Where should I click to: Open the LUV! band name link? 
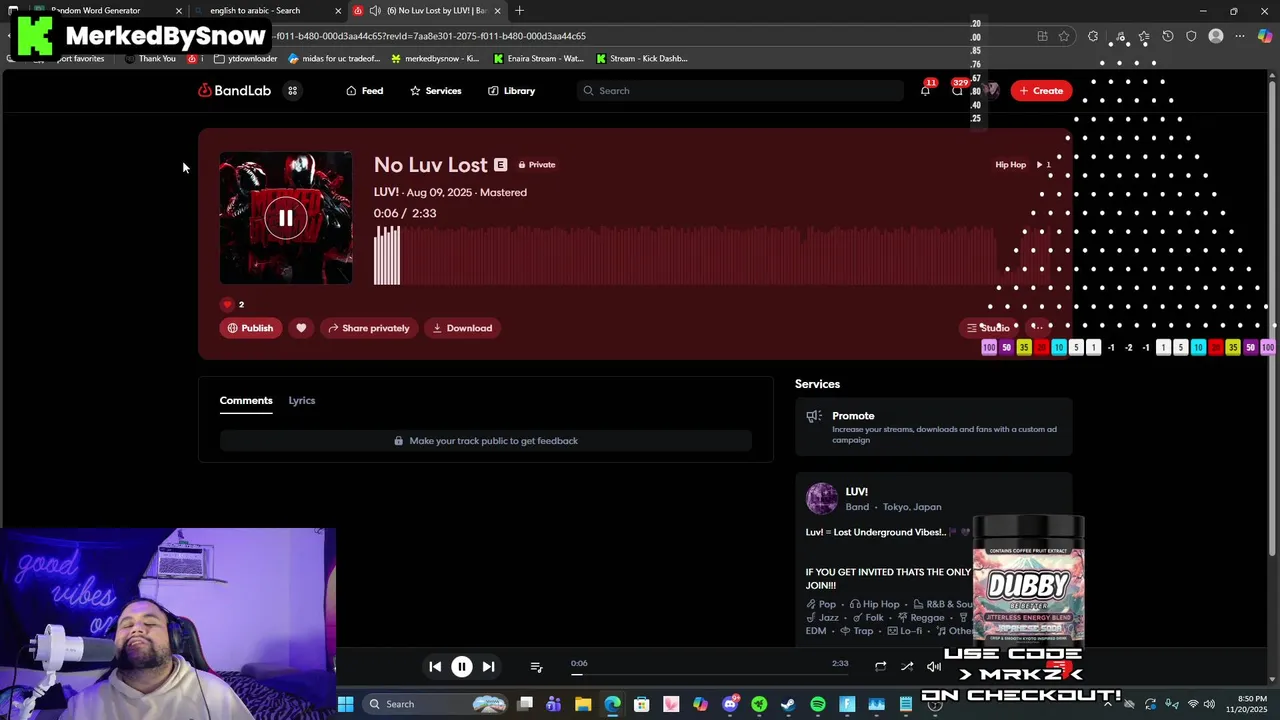[857, 492]
